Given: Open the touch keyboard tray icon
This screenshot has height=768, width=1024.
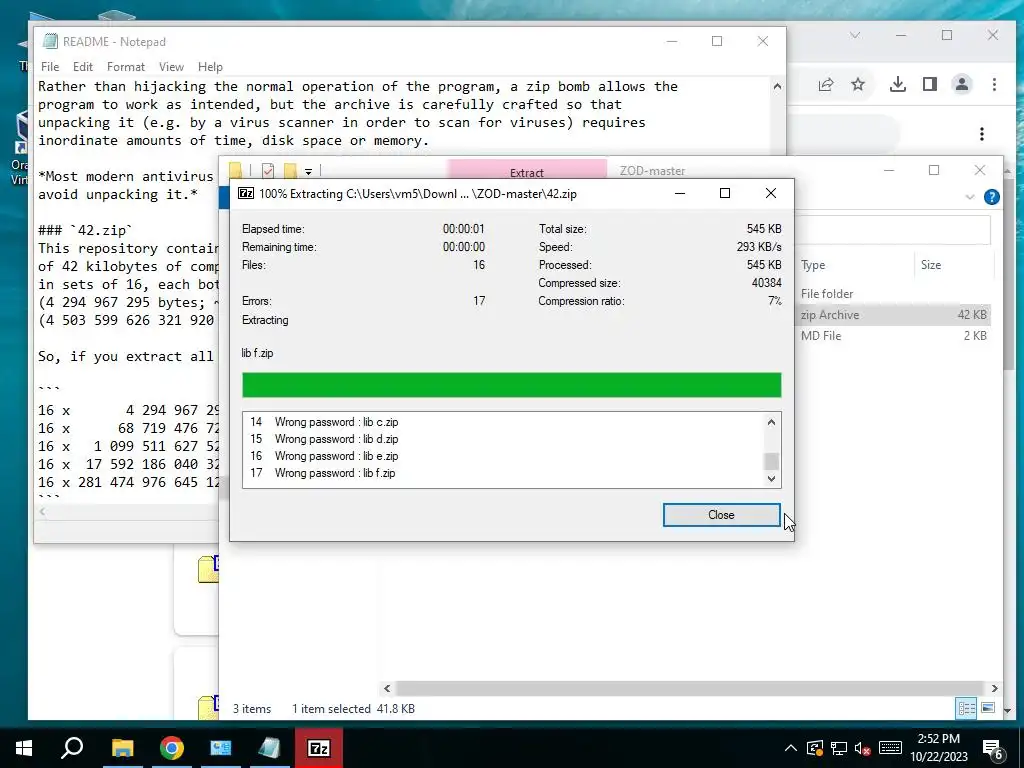Looking at the screenshot, I should tap(890, 748).
